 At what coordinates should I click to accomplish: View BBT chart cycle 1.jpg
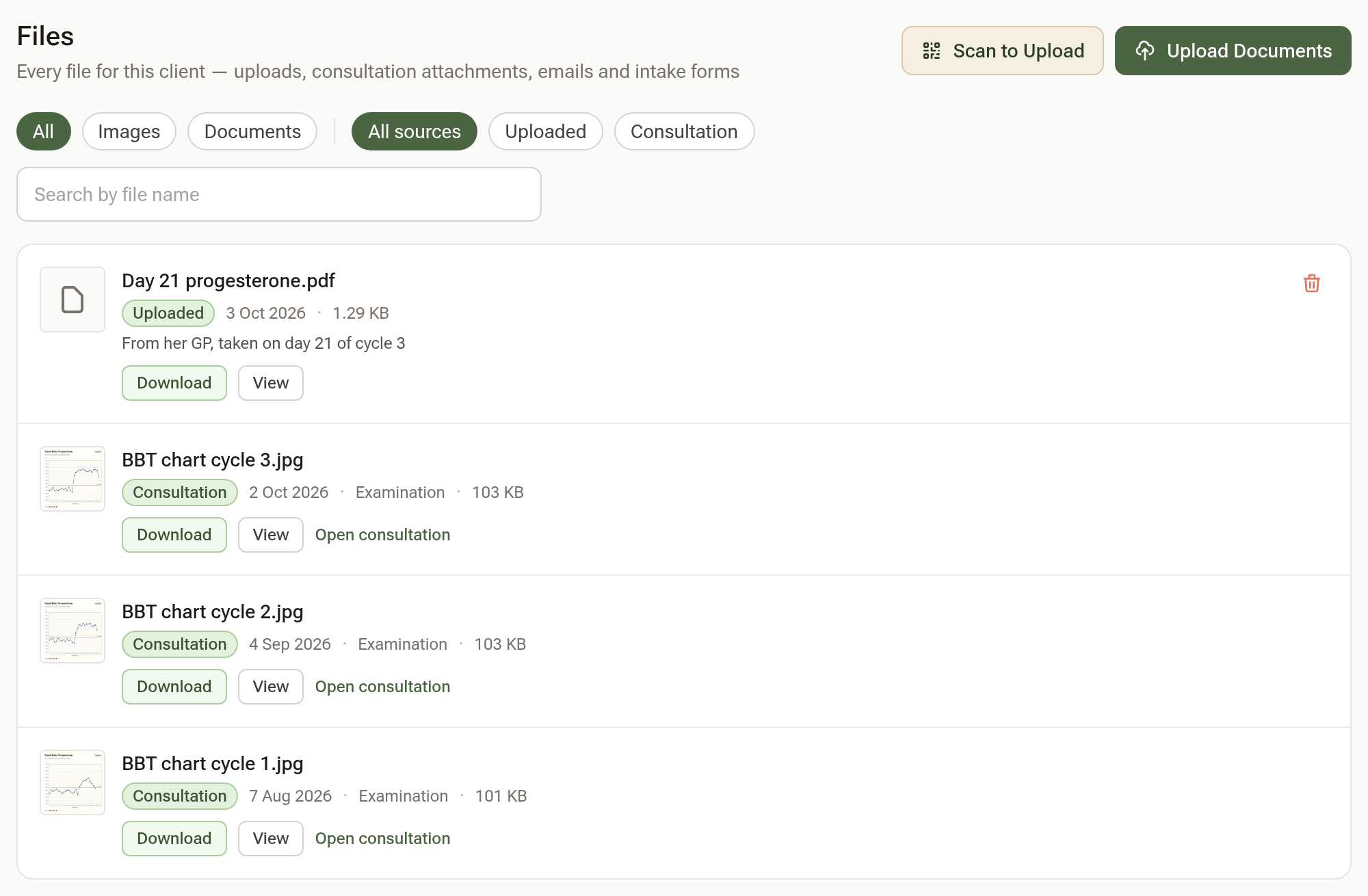point(271,839)
